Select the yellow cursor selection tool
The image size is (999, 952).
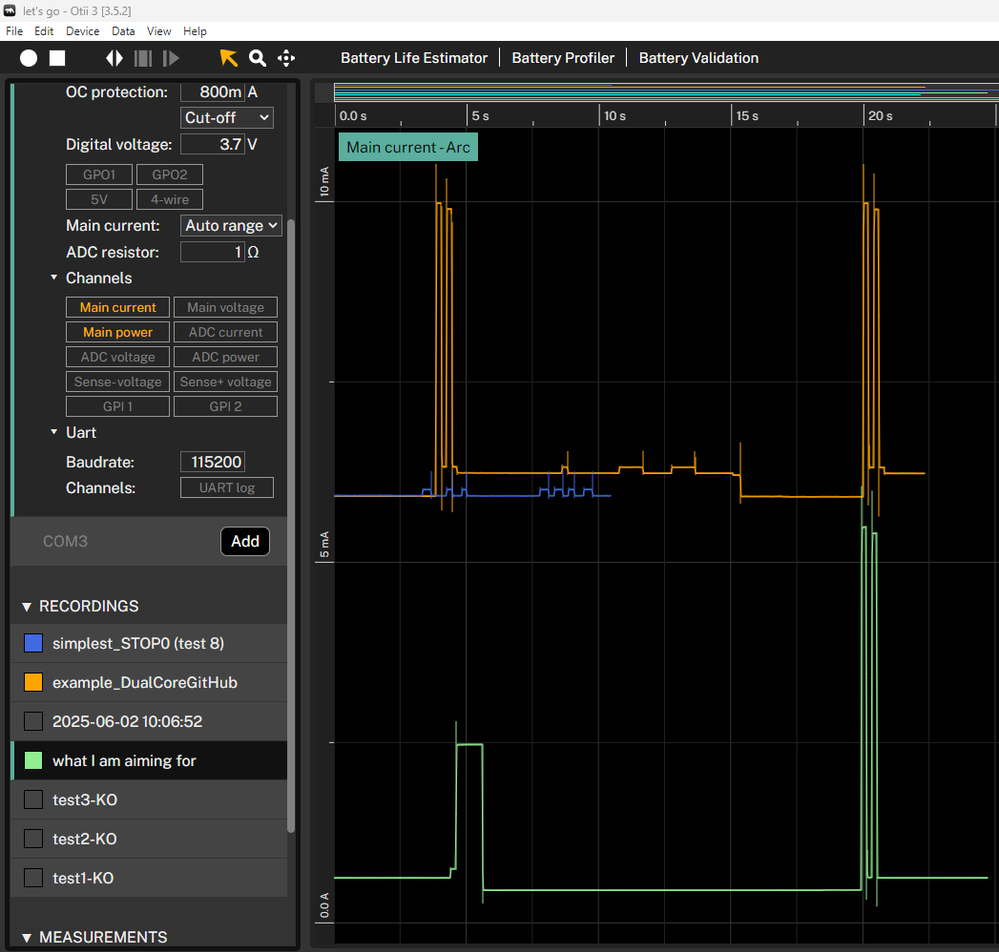pyautogui.click(x=229, y=58)
